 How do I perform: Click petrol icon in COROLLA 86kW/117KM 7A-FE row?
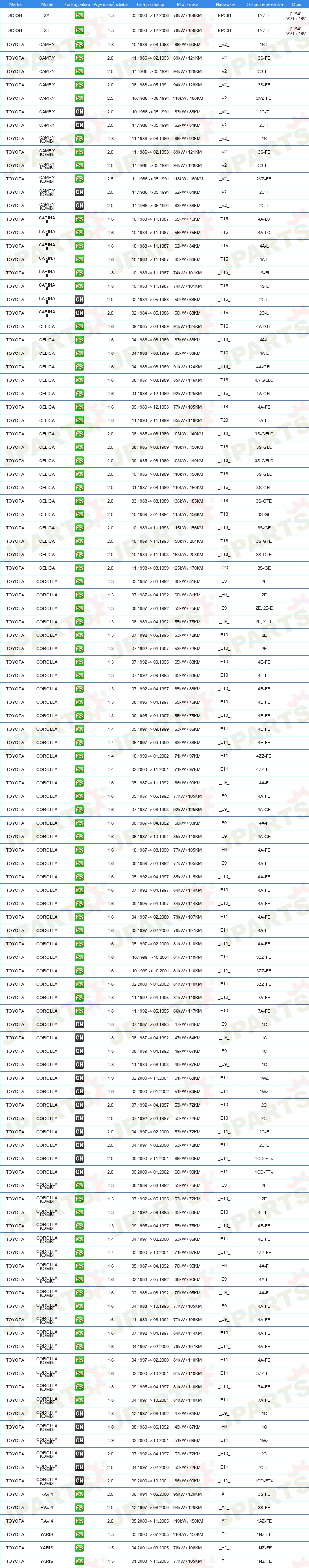point(79,1011)
